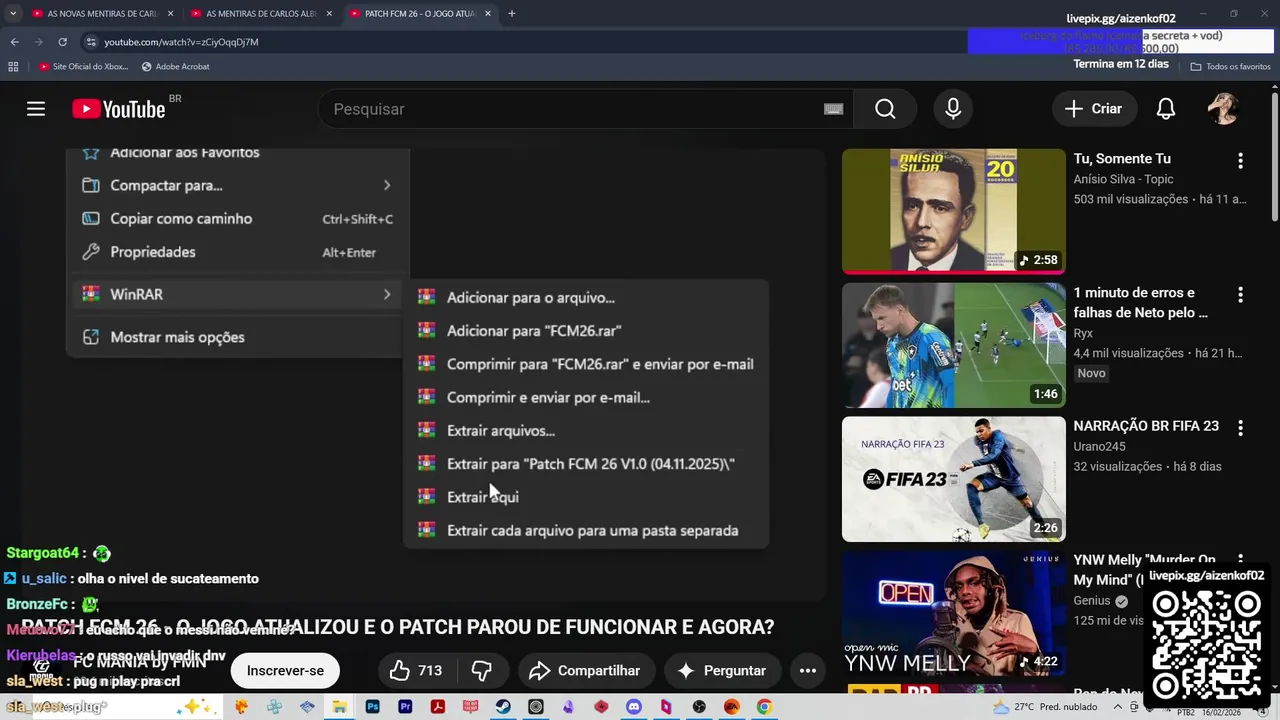Open Google Chrome from the taskbar

[764, 707]
